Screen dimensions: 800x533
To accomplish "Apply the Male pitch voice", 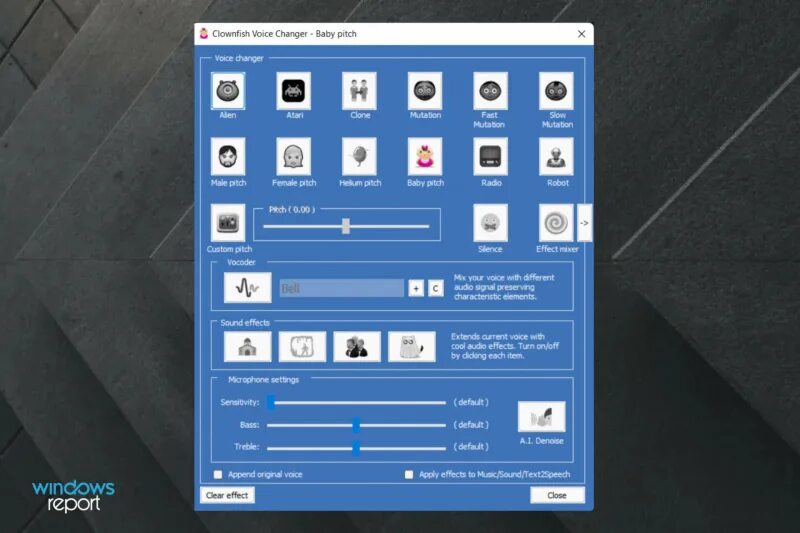I will click(228, 157).
